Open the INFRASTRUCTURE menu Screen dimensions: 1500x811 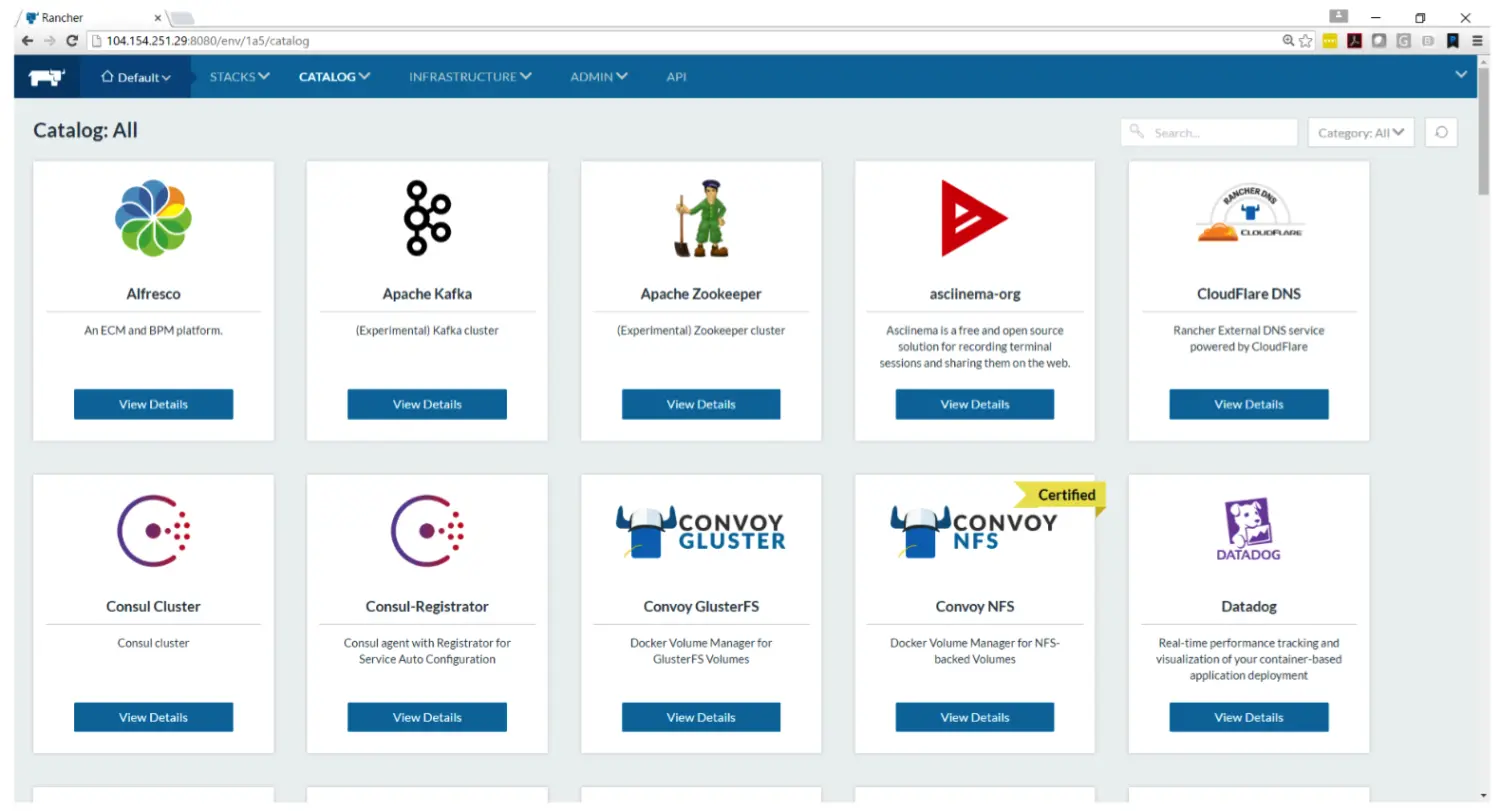click(x=470, y=76)
